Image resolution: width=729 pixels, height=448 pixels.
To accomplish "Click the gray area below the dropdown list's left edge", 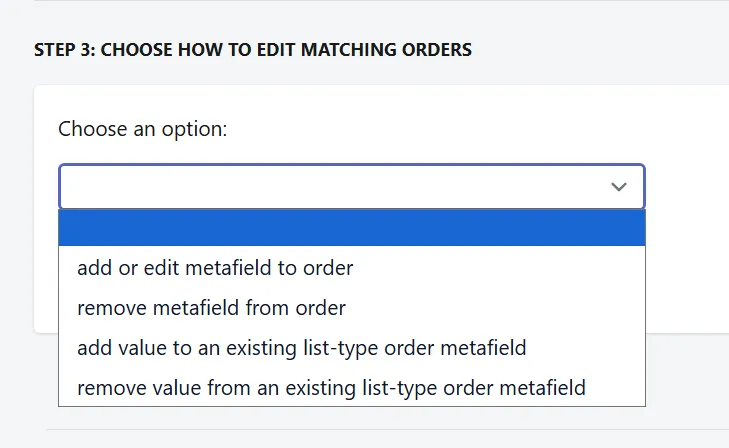I will 46,372.
